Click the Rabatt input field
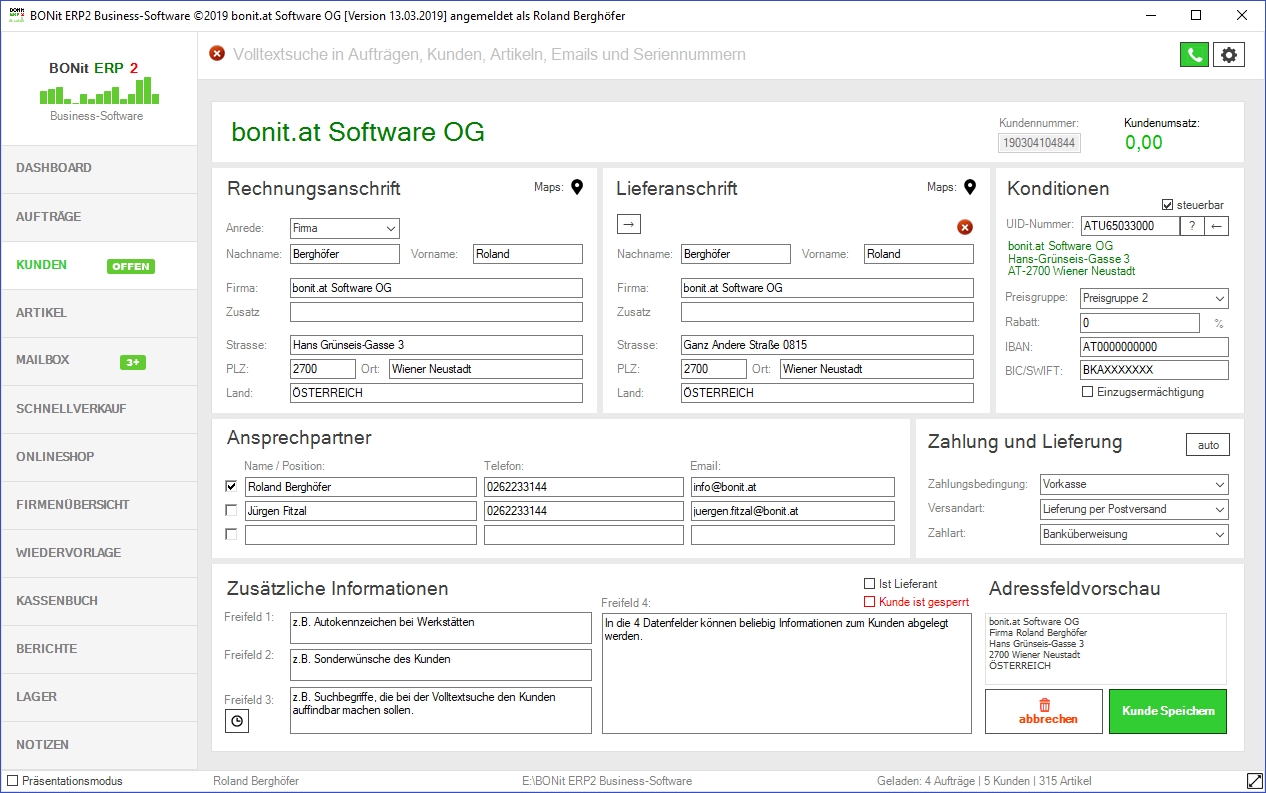 (1139, 323)
